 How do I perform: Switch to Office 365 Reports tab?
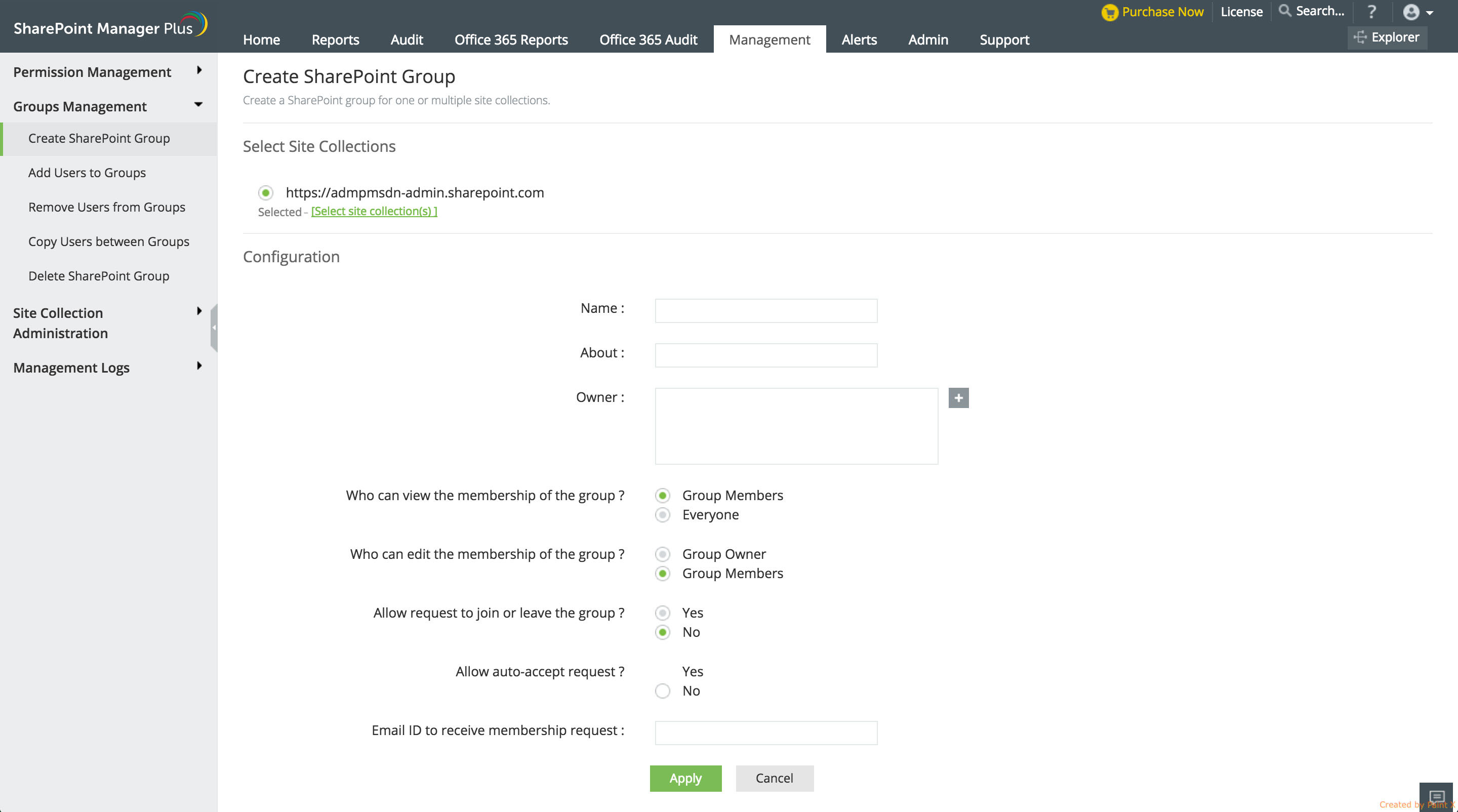[510, 39]
